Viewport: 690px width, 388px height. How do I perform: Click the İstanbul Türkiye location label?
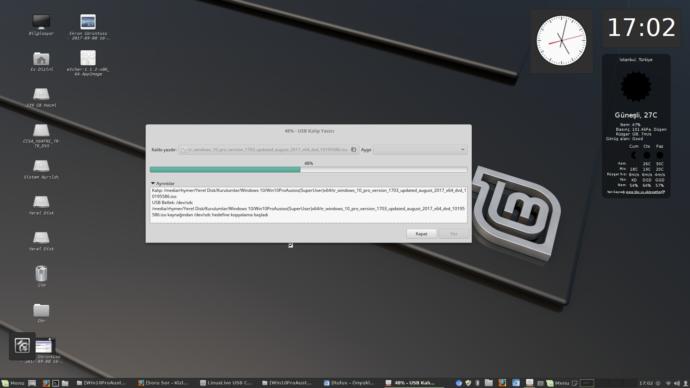pyautogui.click(x=636, y=59)
